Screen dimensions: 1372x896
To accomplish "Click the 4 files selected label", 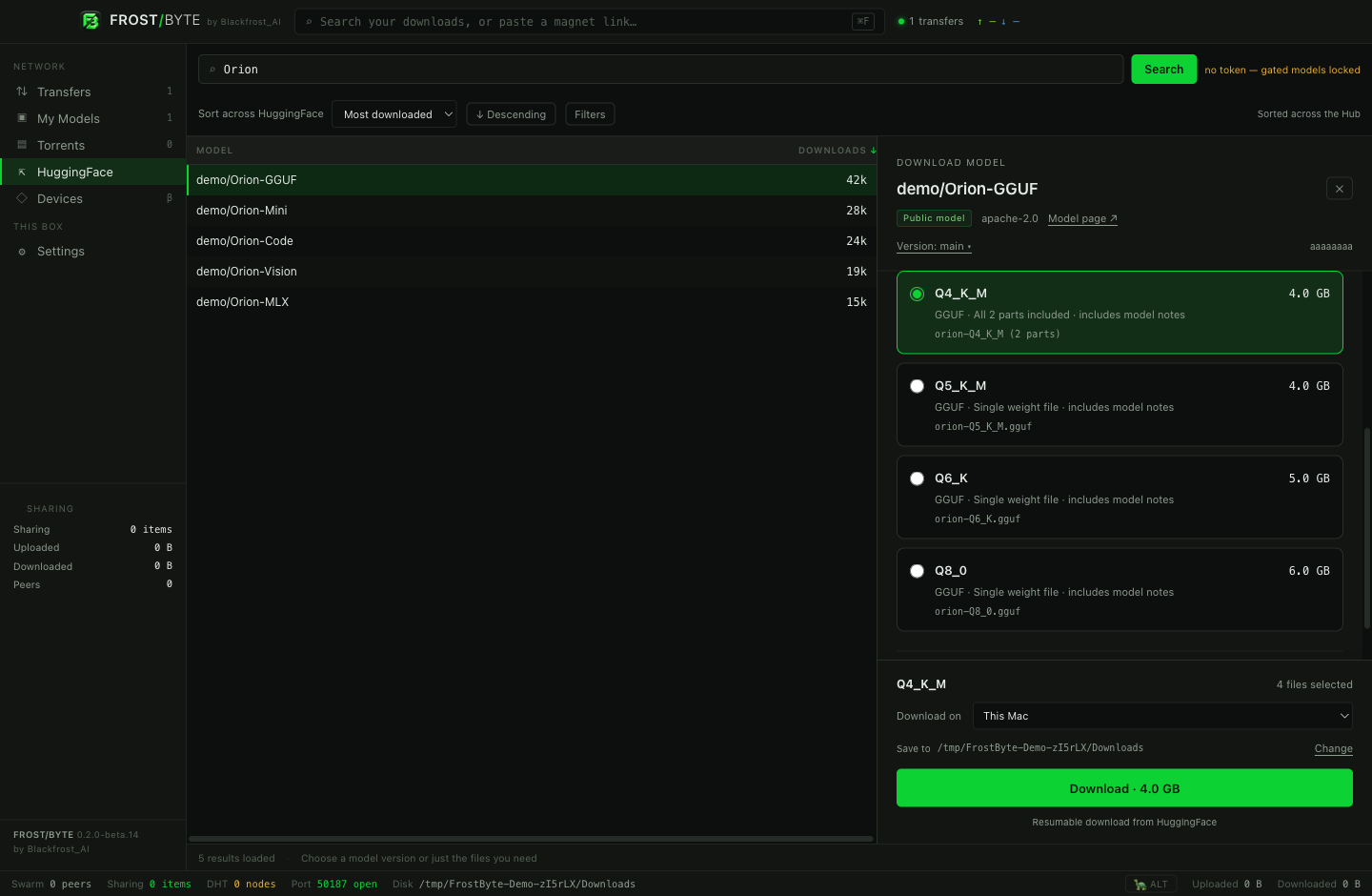I will pos(1314,684).
